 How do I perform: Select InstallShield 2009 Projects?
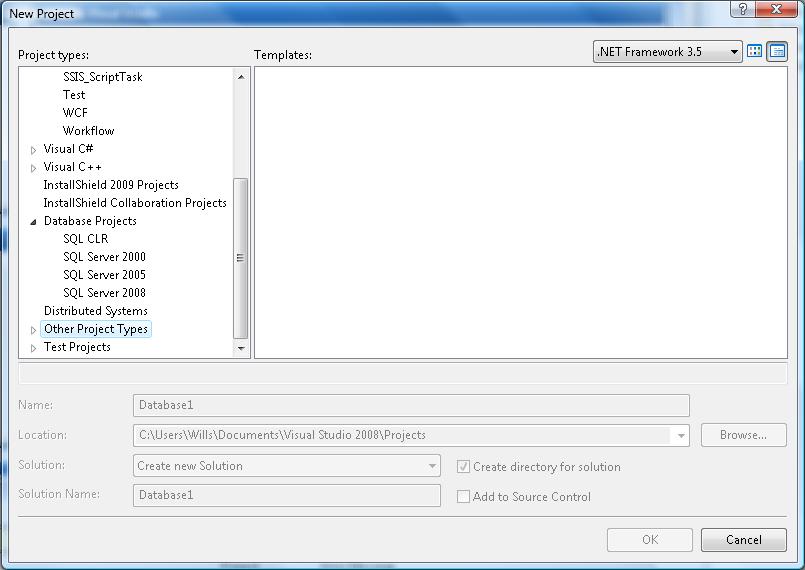(111, 185)
